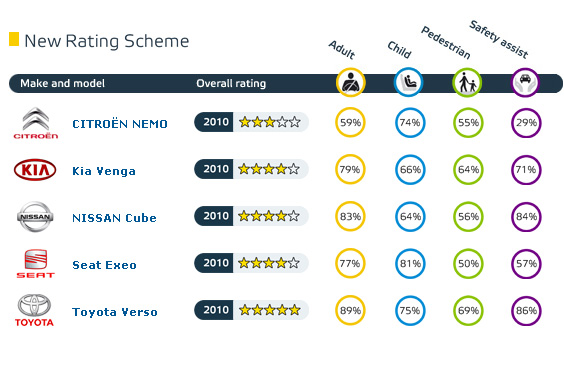This screenshot has width=564, height=365.
Task: Click the Nissan logo
Action: (x=35, y=216)
